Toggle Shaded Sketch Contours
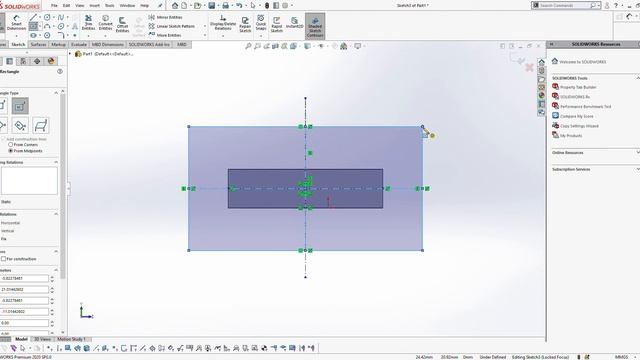 [x=315, y=26]
